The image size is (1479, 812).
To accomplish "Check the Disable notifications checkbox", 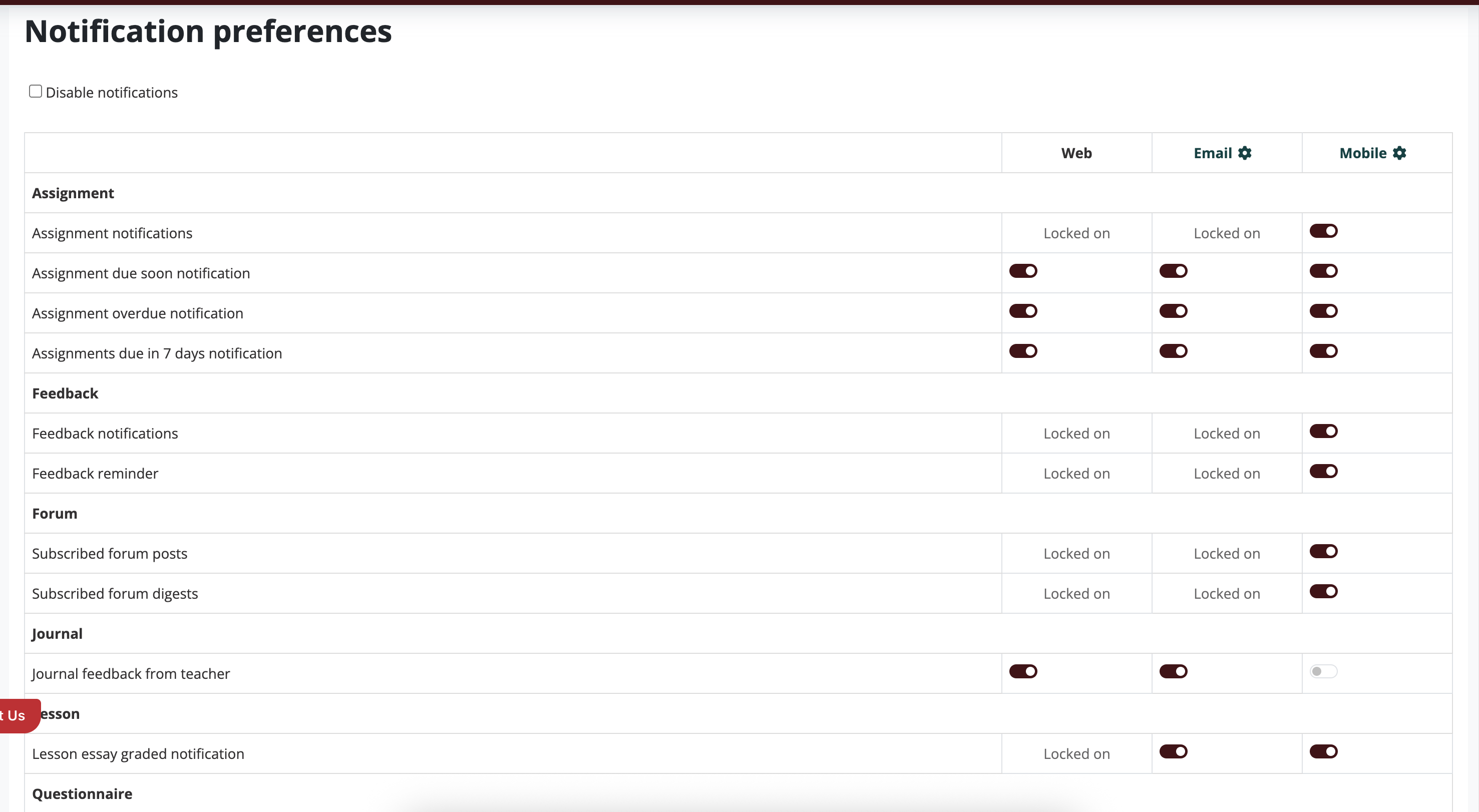I will tap(36, 91).
